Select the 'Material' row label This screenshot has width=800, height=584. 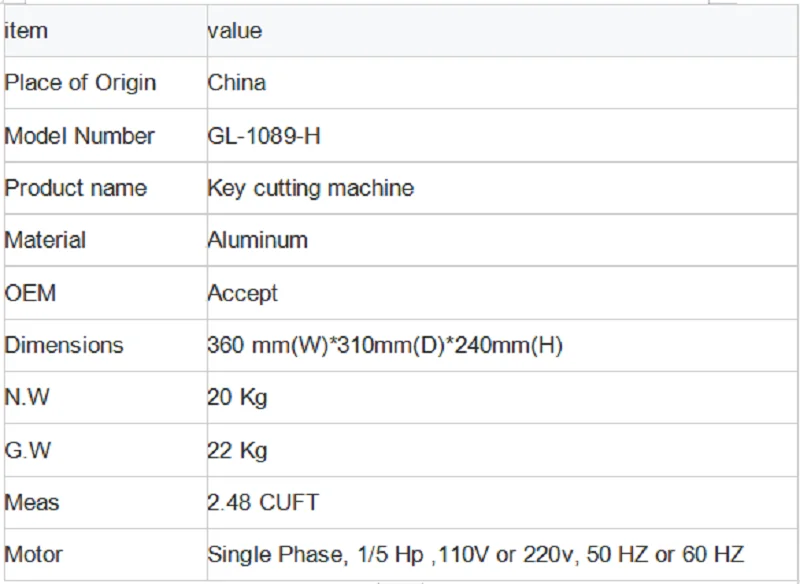click(x=46, y=240)
